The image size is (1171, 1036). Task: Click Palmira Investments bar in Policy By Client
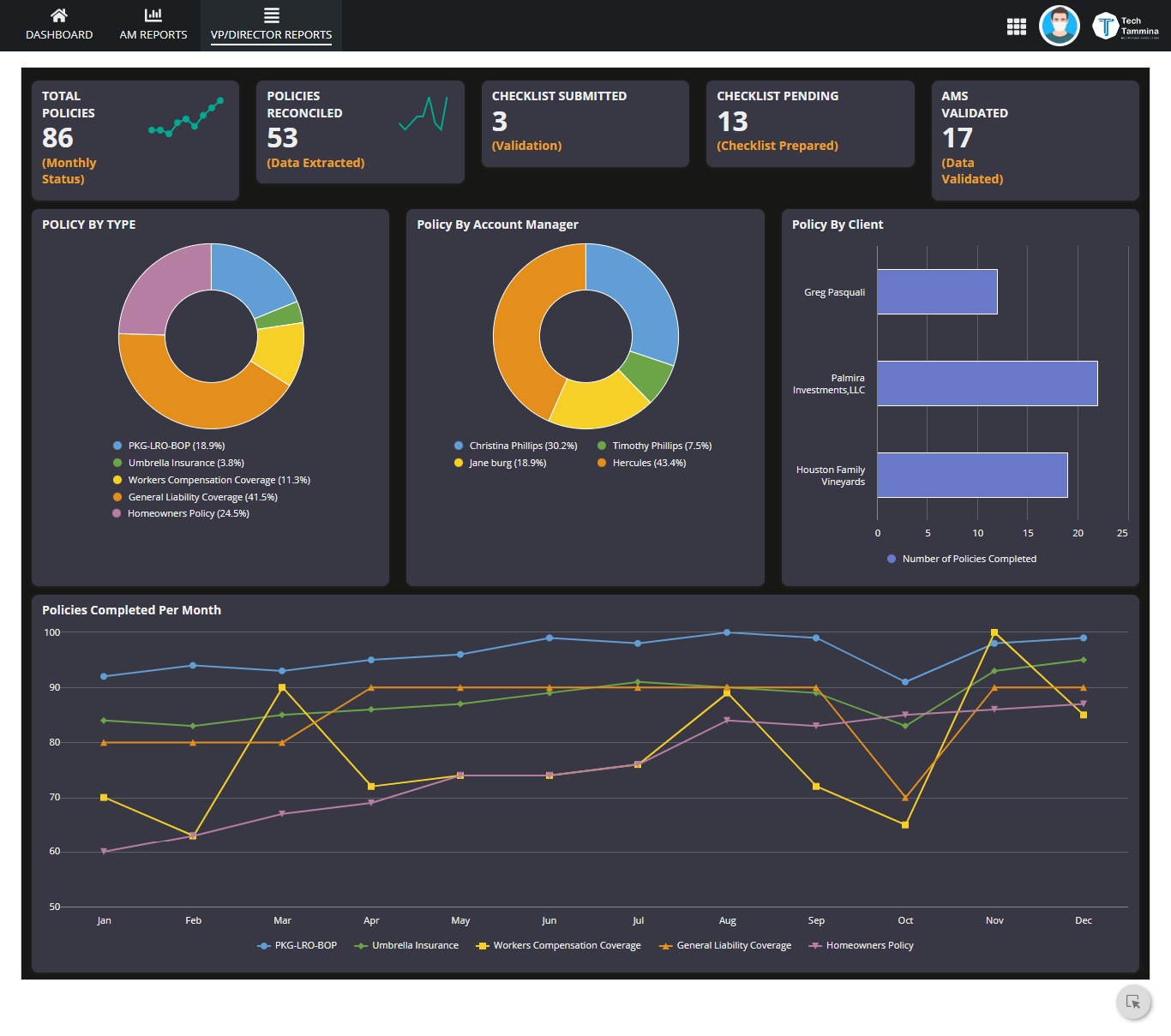[x=986, y=383]
